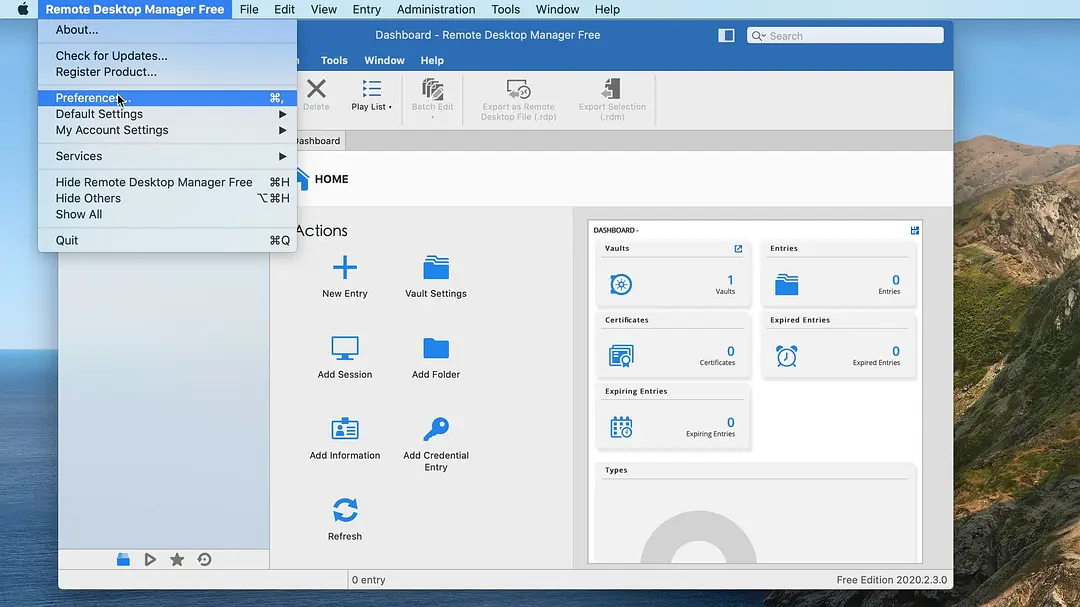Open favorites star icon at sidebar bottom
Viewport: 1080px width, 607px height.
(177, 559)
